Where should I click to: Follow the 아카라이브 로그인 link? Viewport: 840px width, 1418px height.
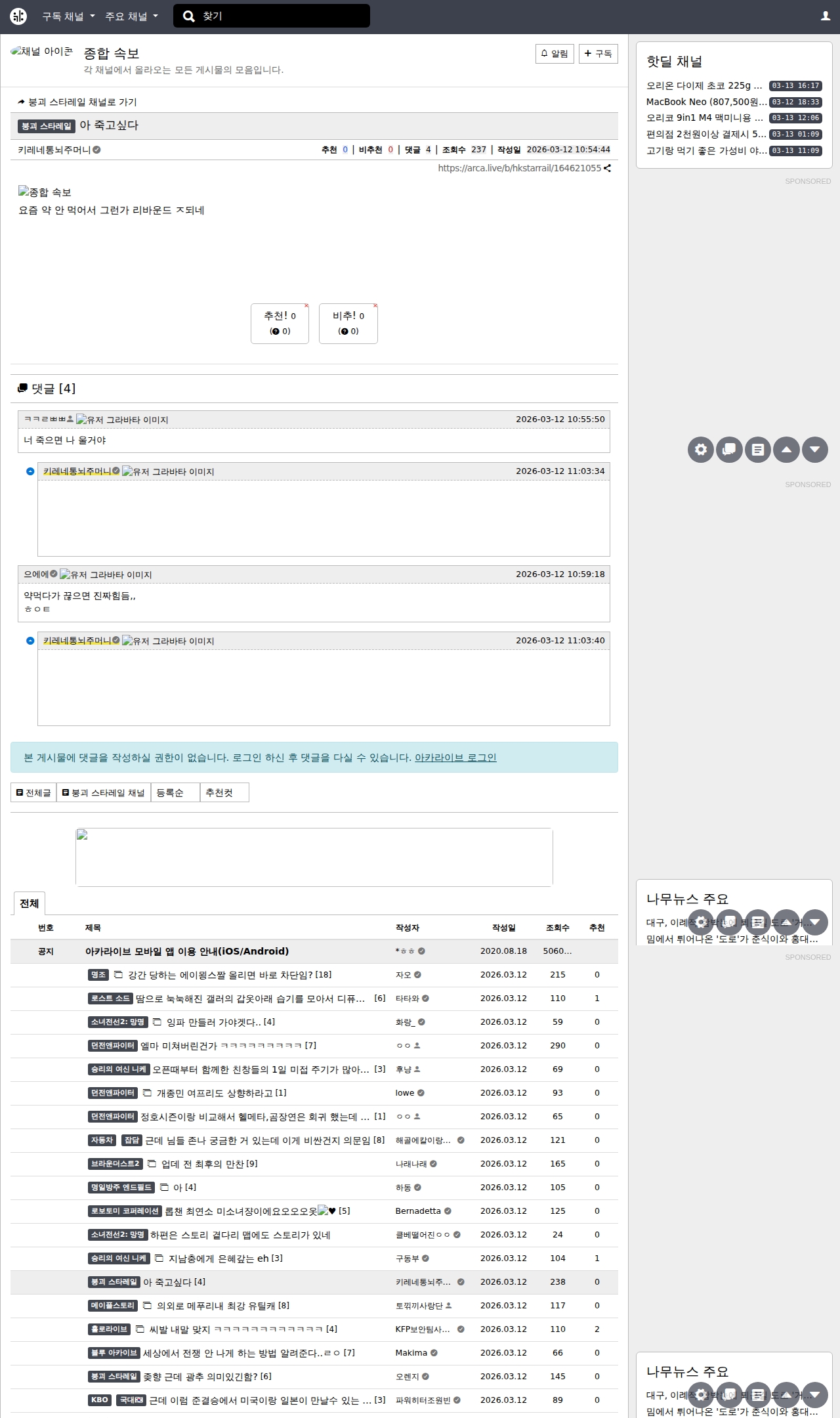(x=455, y=758)
